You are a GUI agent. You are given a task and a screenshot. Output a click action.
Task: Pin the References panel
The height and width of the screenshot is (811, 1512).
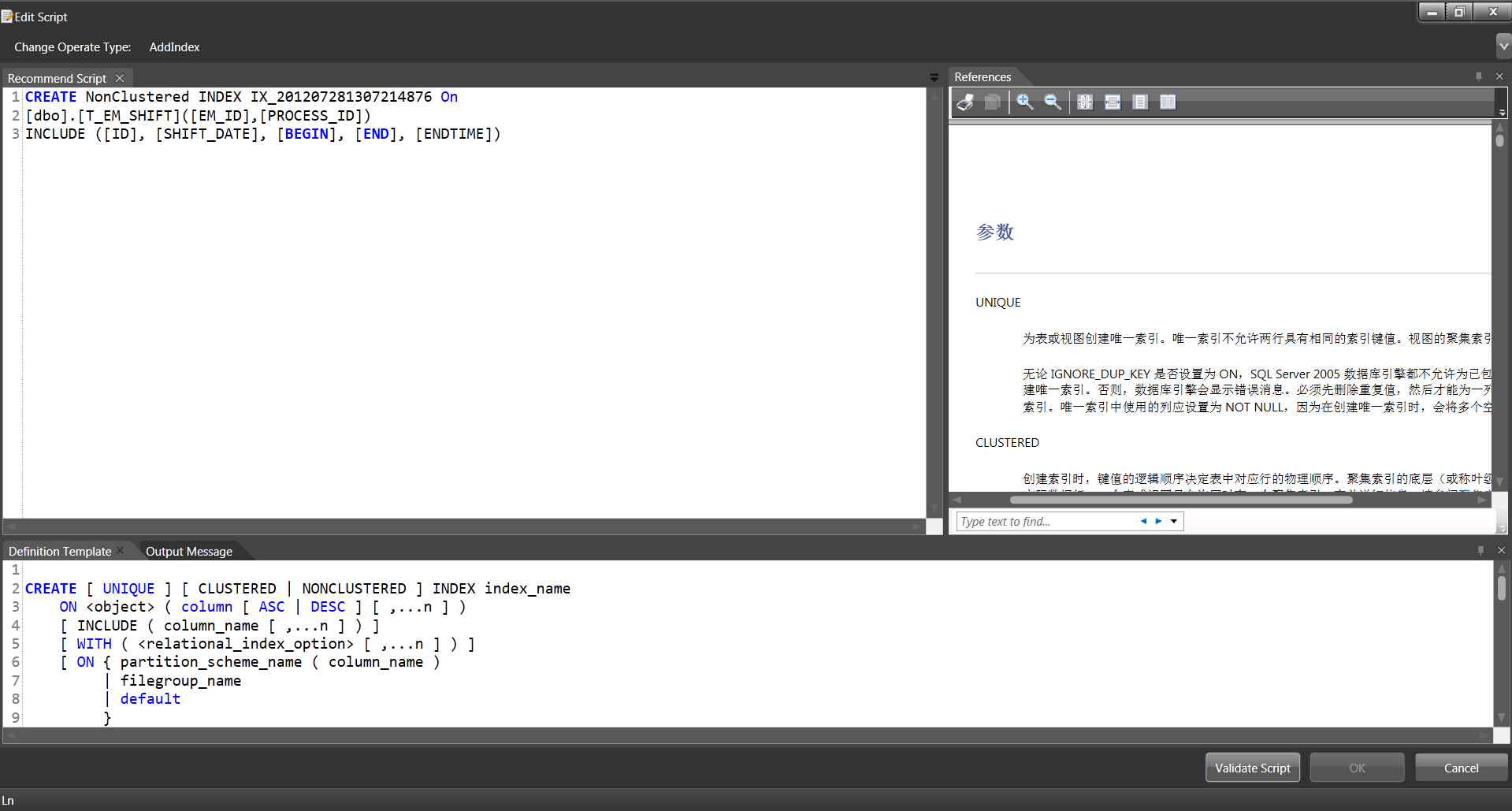[1479, 76]
